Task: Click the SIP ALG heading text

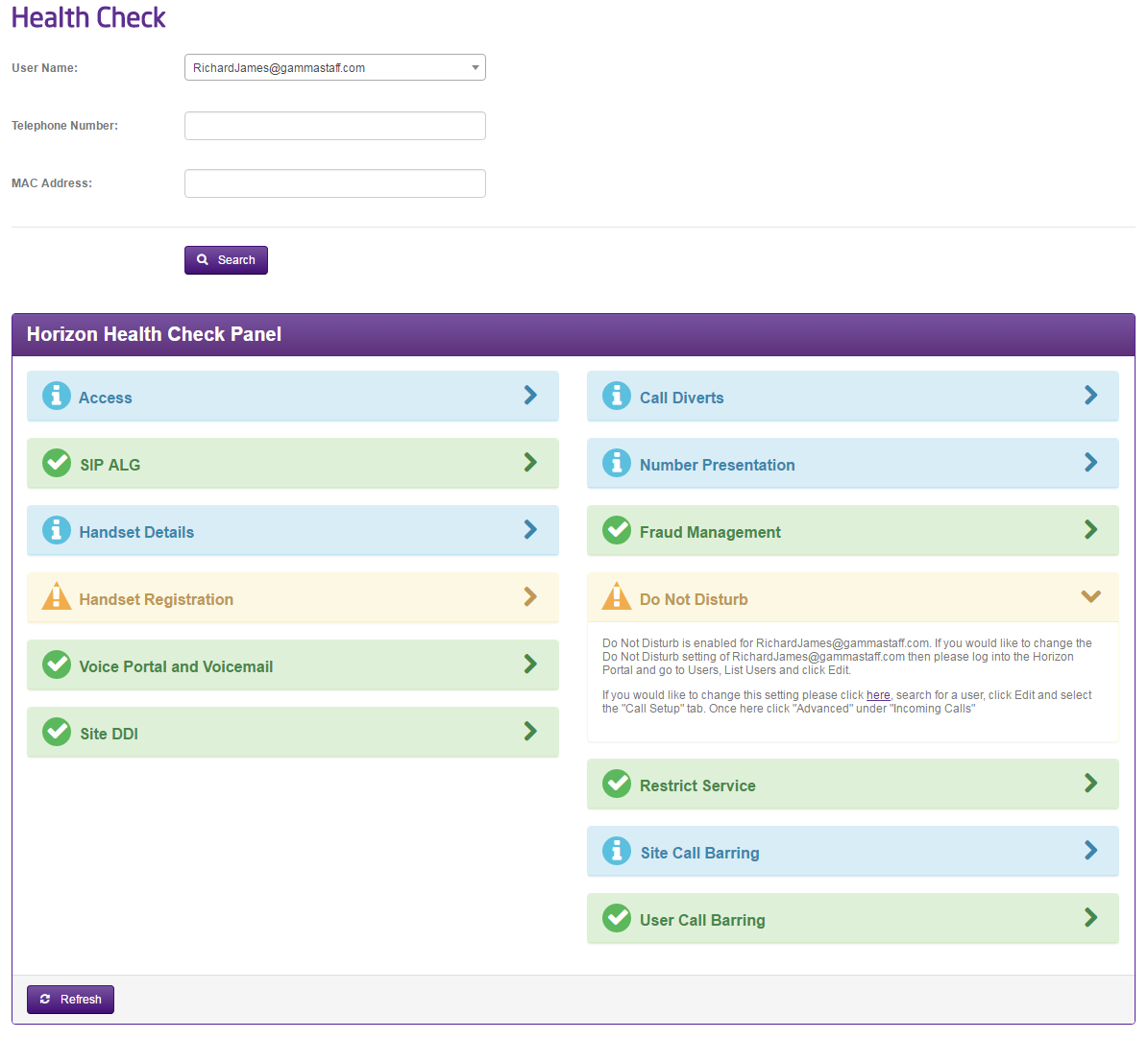Action: click(110, 466)
